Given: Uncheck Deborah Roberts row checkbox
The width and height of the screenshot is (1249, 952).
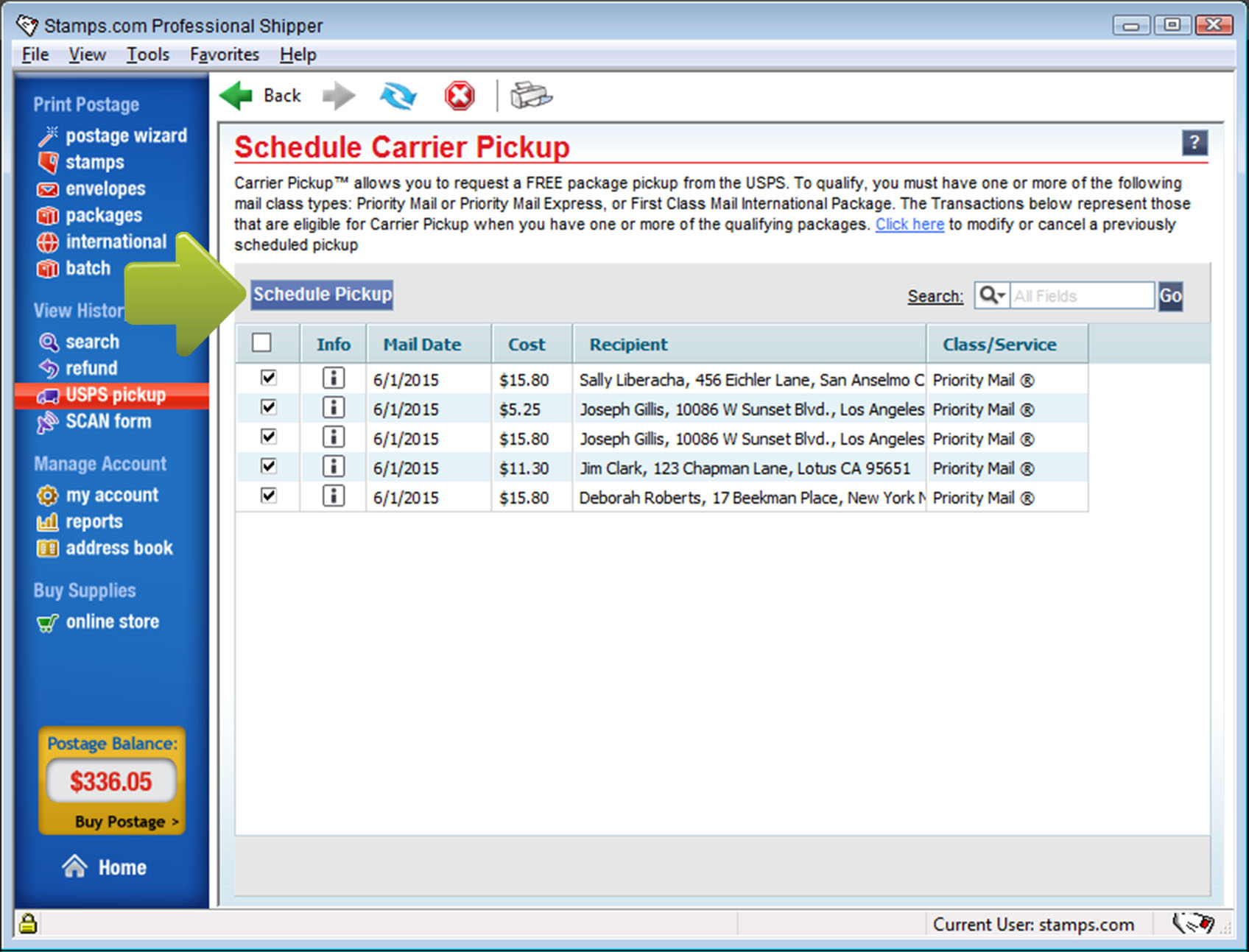Looking at the screenshot, I should (x=269, y=496).
